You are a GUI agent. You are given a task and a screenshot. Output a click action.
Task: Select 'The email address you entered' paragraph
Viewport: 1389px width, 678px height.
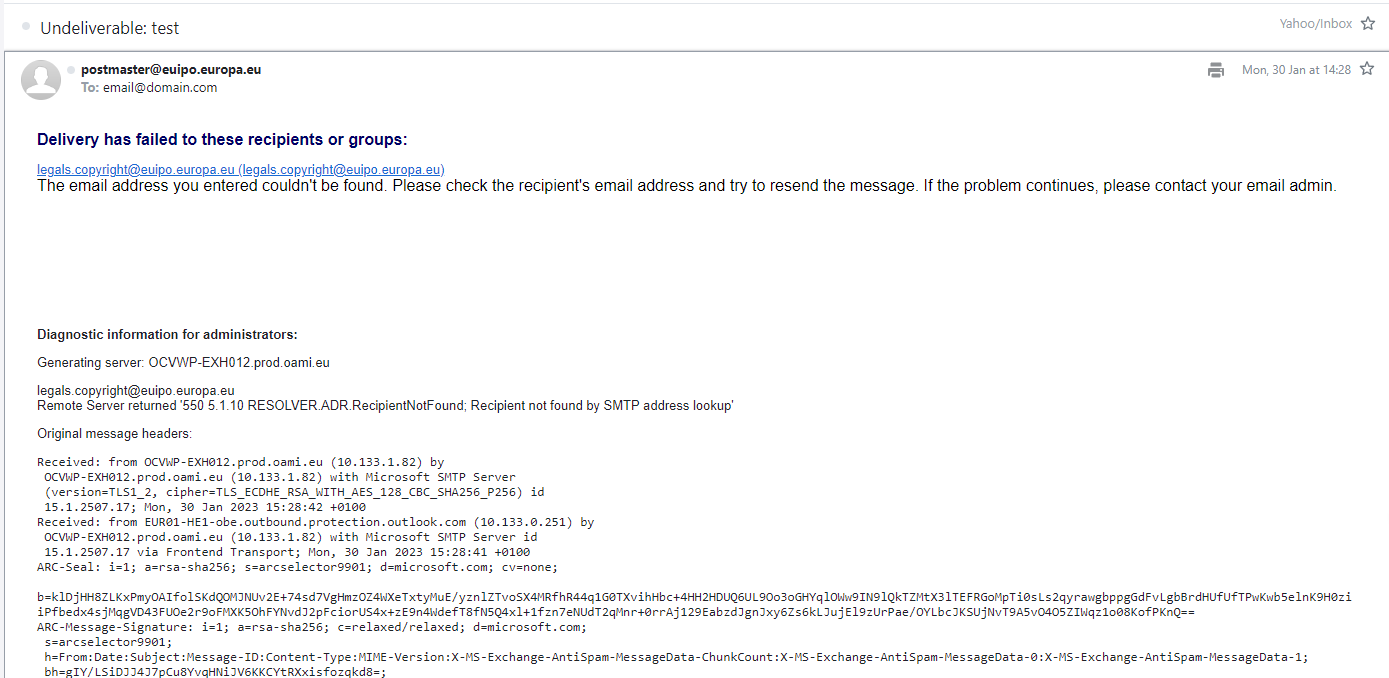[687, 186]
